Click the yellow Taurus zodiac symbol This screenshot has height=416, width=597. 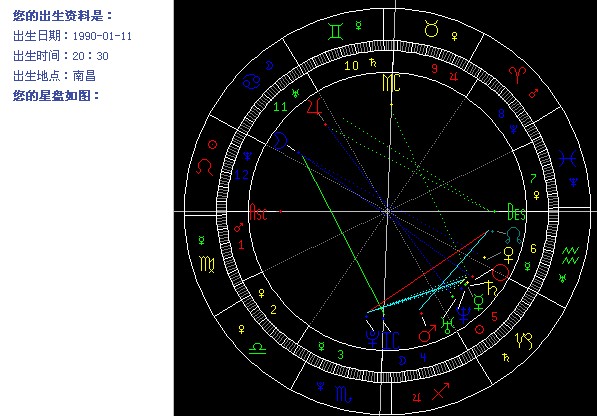coord(431,29)
